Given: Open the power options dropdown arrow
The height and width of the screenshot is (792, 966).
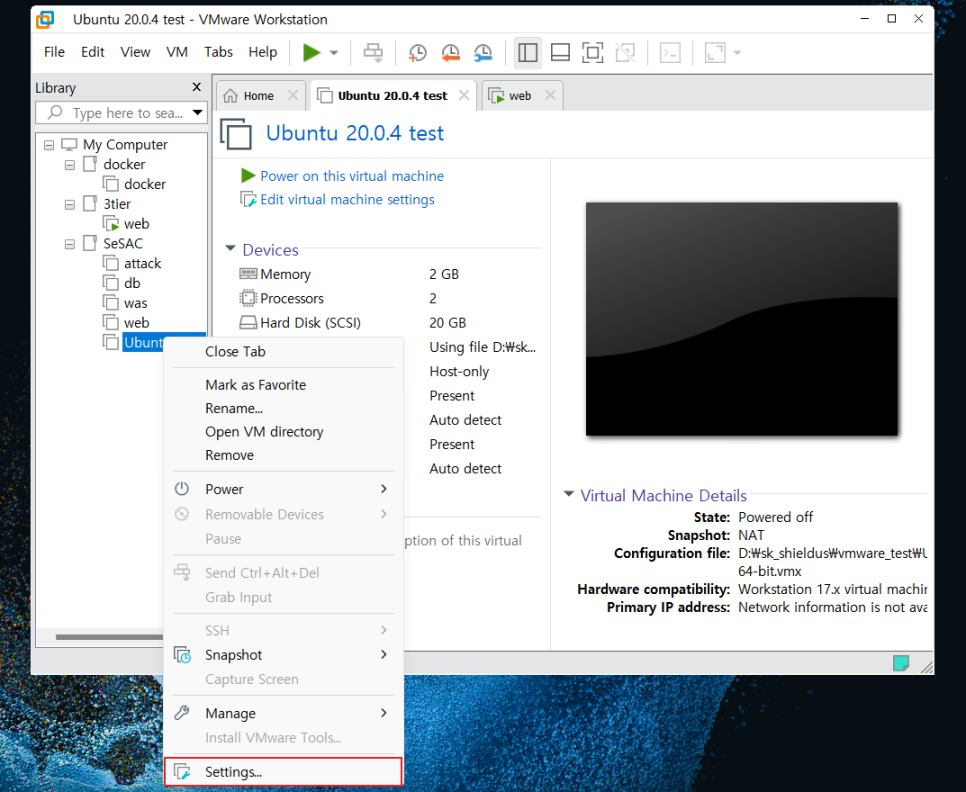Looking at the screenshot, I should 334,53.
